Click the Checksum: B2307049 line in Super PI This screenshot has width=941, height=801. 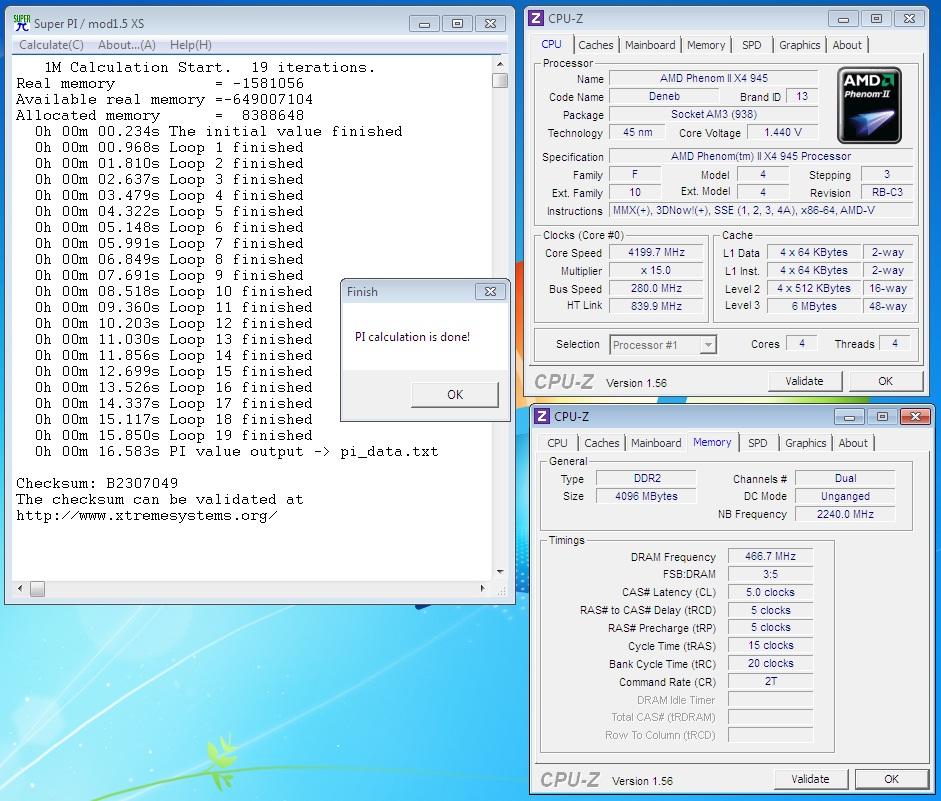97,483
